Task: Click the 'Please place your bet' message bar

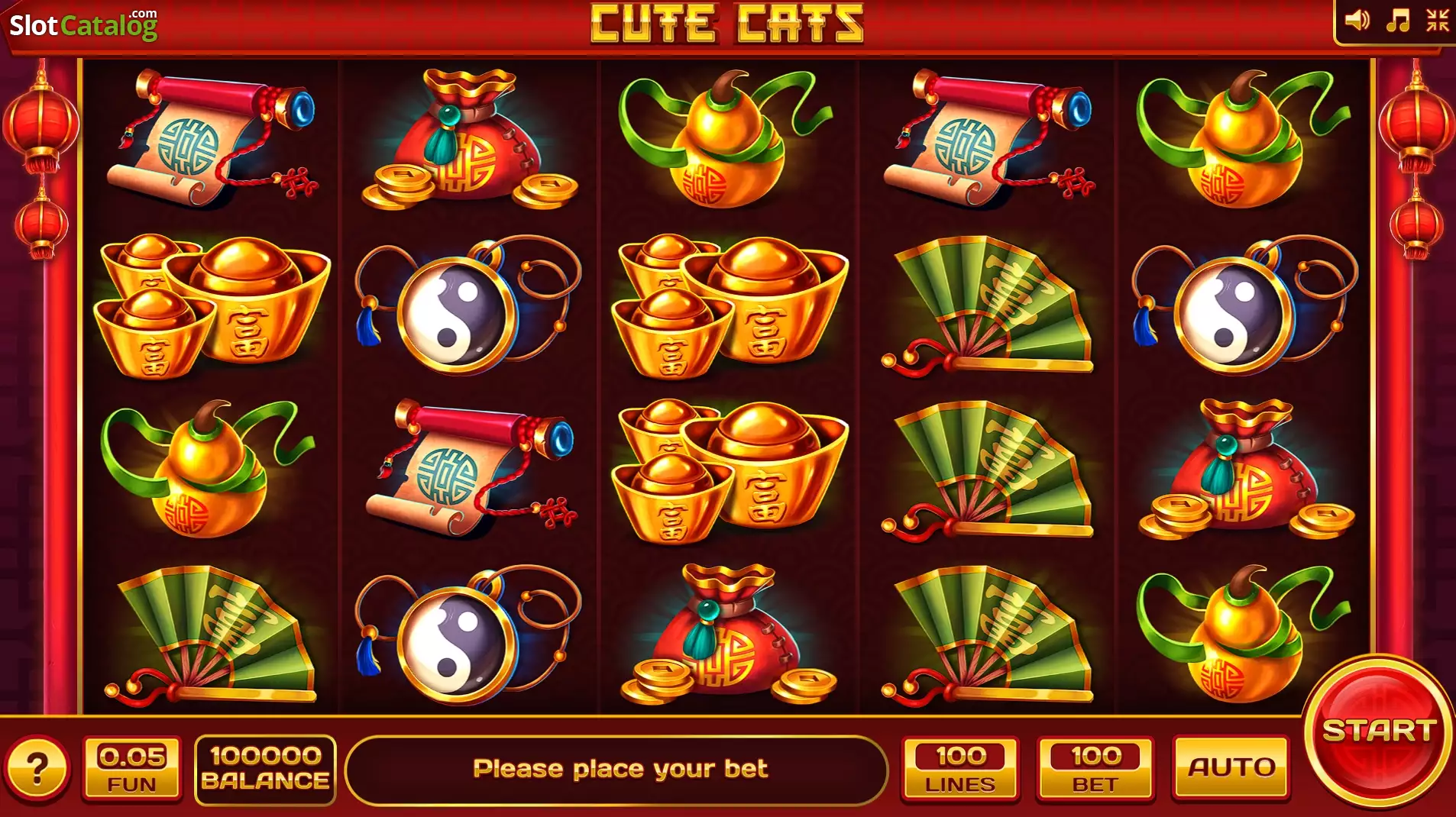Action: pos(616,769)
